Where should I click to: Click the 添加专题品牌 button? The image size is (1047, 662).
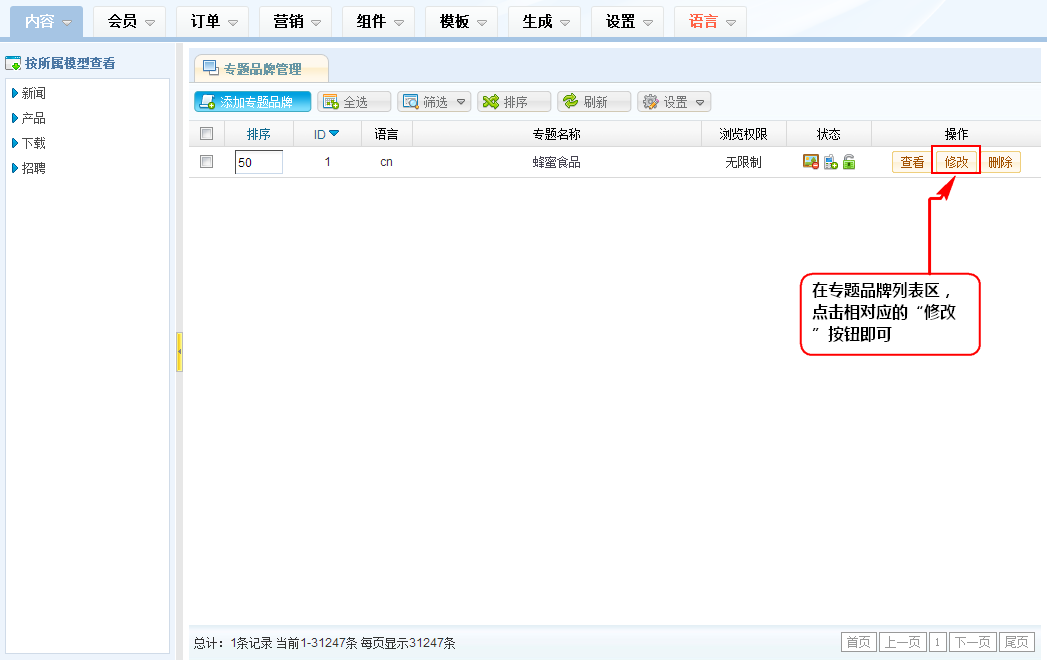point(252,102)
